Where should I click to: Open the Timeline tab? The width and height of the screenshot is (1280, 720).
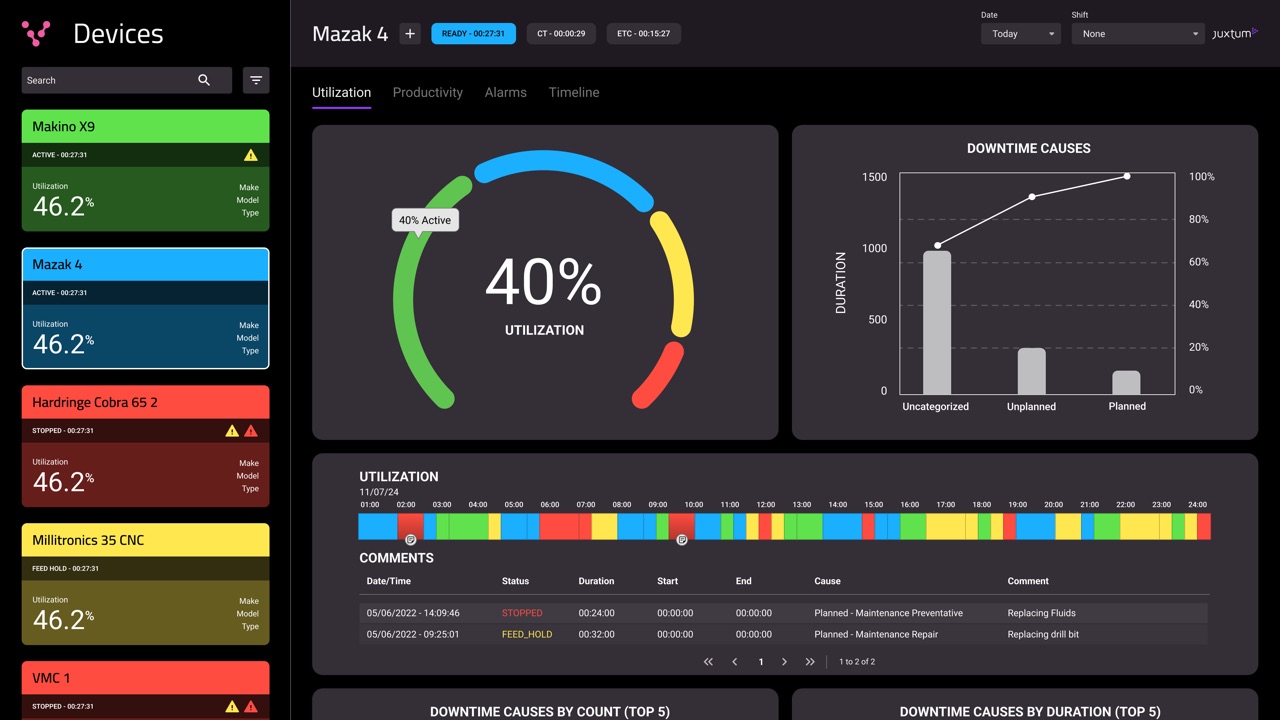574,92
